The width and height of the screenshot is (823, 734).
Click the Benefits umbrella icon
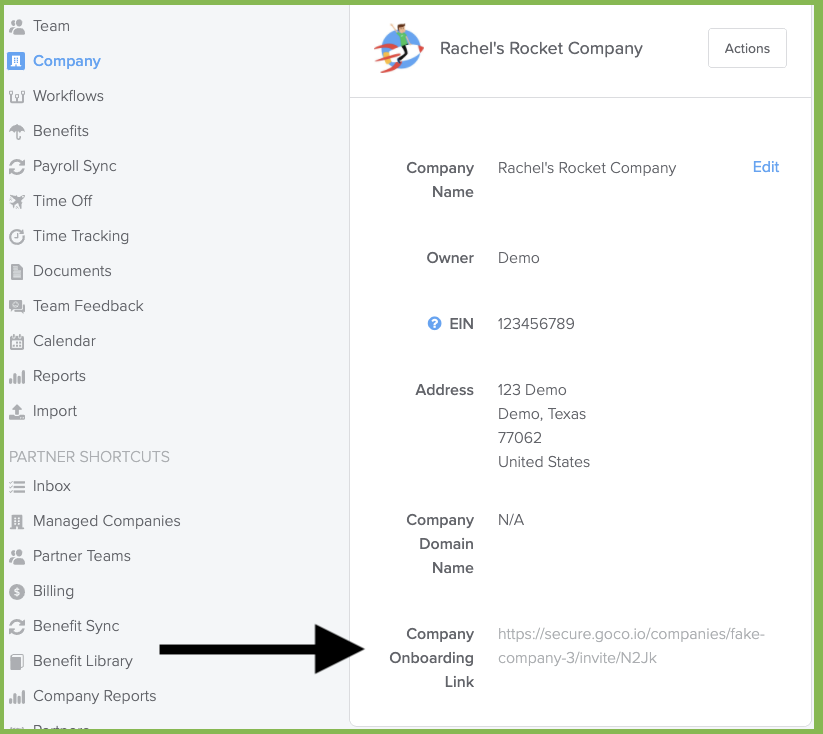click(x=17, y=131)
